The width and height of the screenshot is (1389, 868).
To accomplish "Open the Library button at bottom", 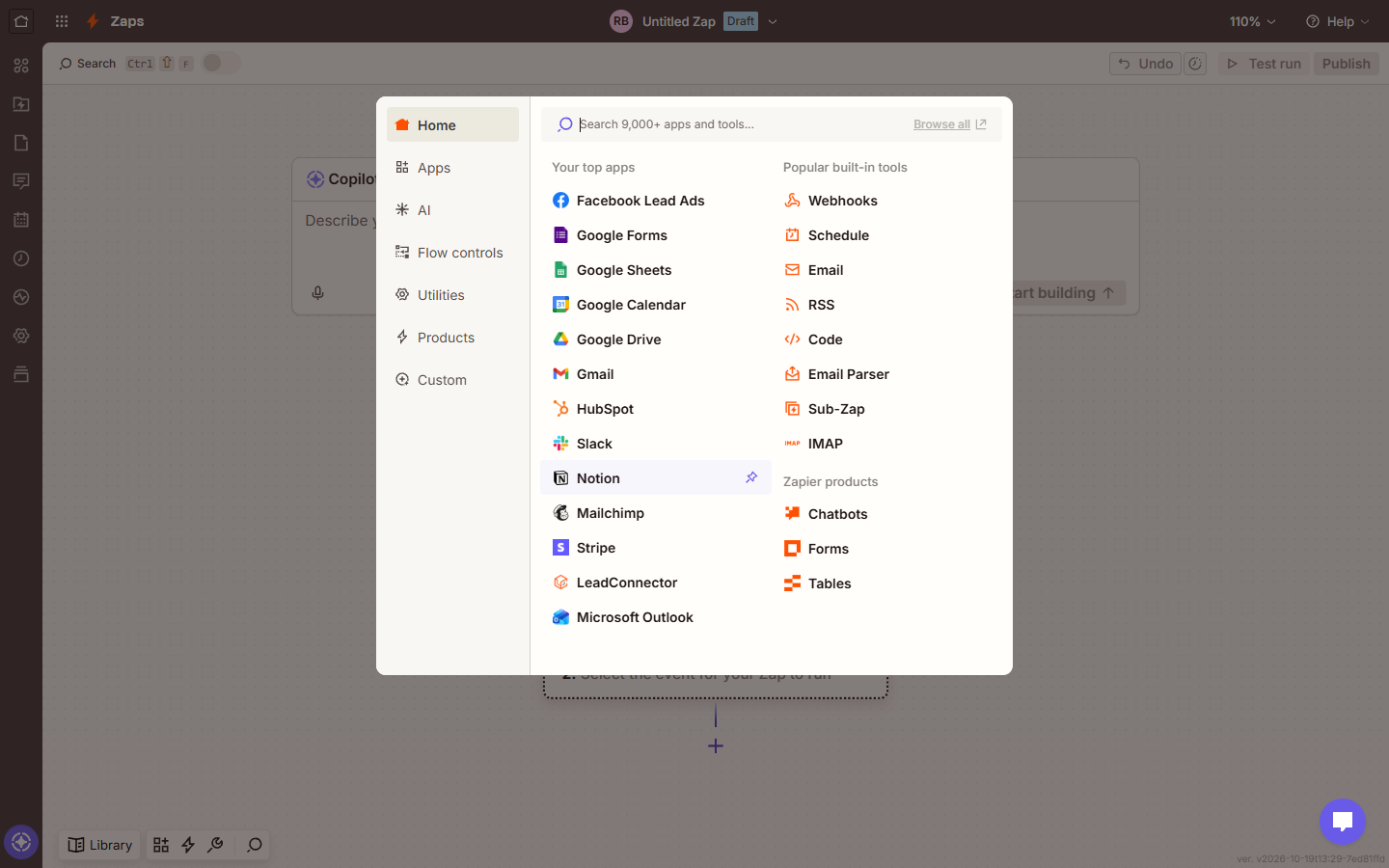I will pos(100,845).
